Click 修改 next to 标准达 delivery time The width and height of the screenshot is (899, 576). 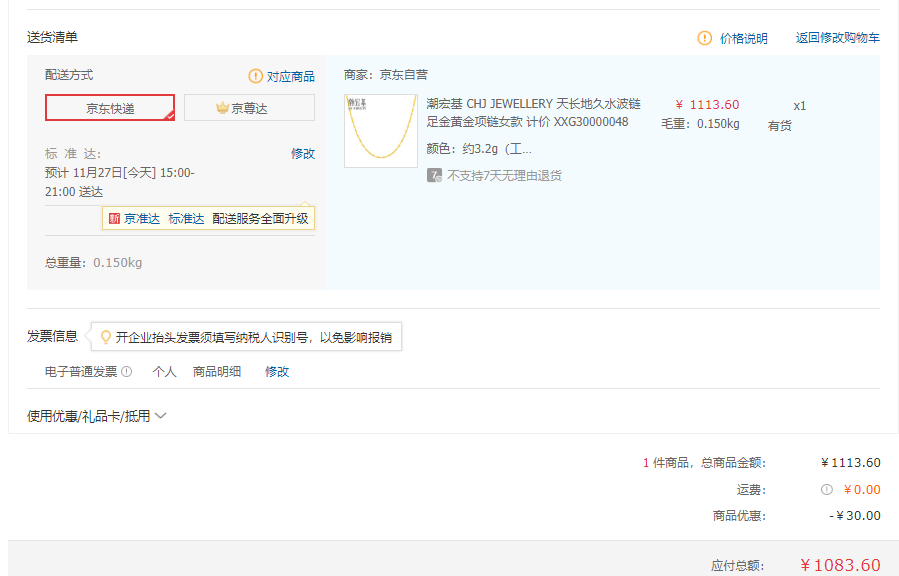pyautogui.click(x=303, y=154)
